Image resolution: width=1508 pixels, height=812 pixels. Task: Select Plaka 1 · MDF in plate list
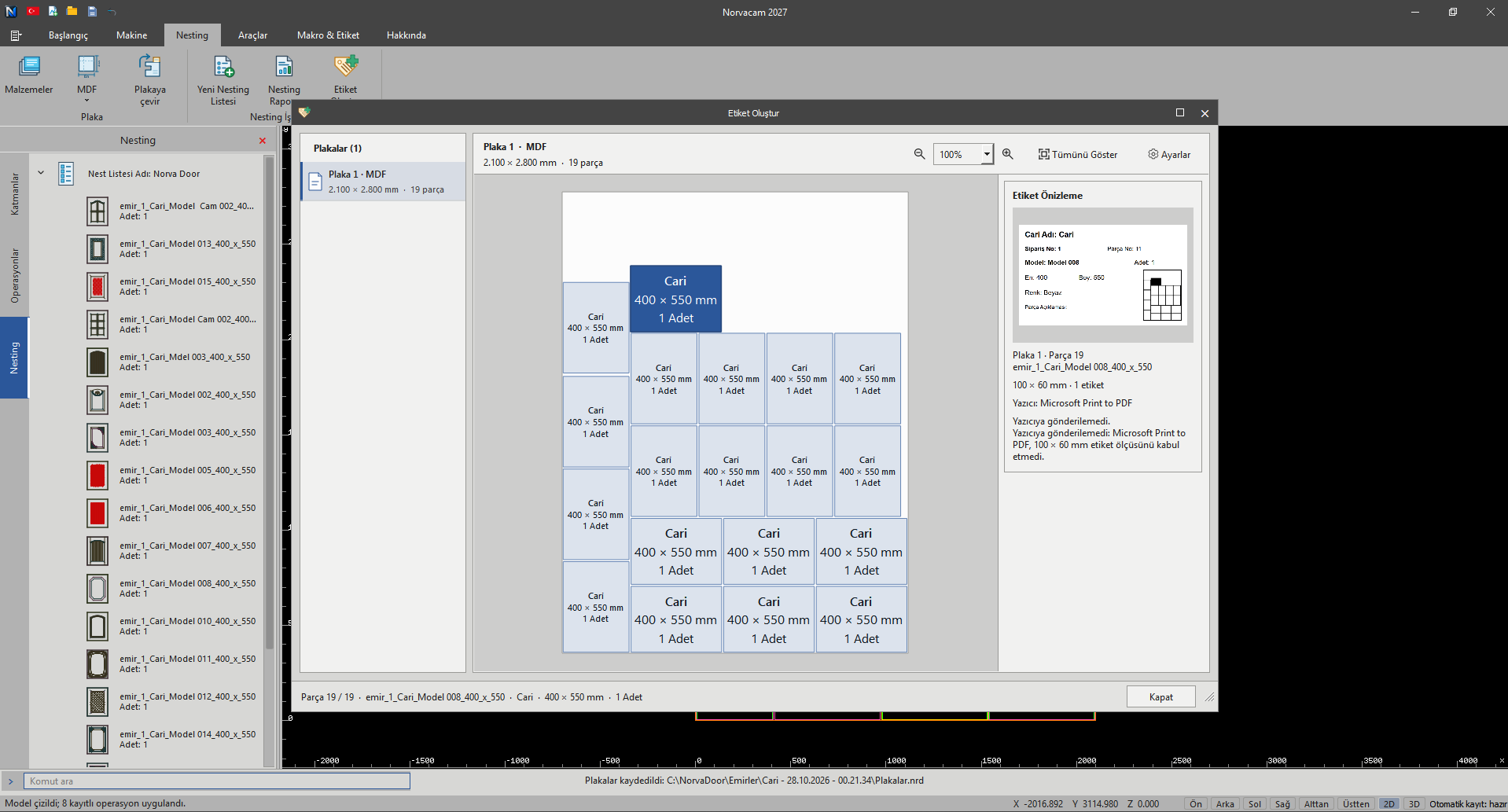tap(384, 182)
